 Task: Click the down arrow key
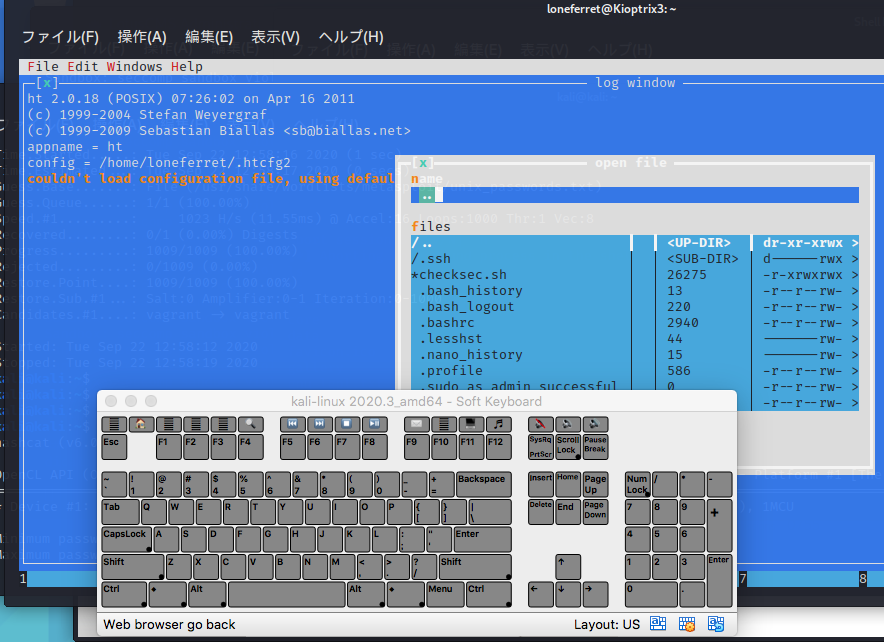pyautogui.click(x=568, y=594)
